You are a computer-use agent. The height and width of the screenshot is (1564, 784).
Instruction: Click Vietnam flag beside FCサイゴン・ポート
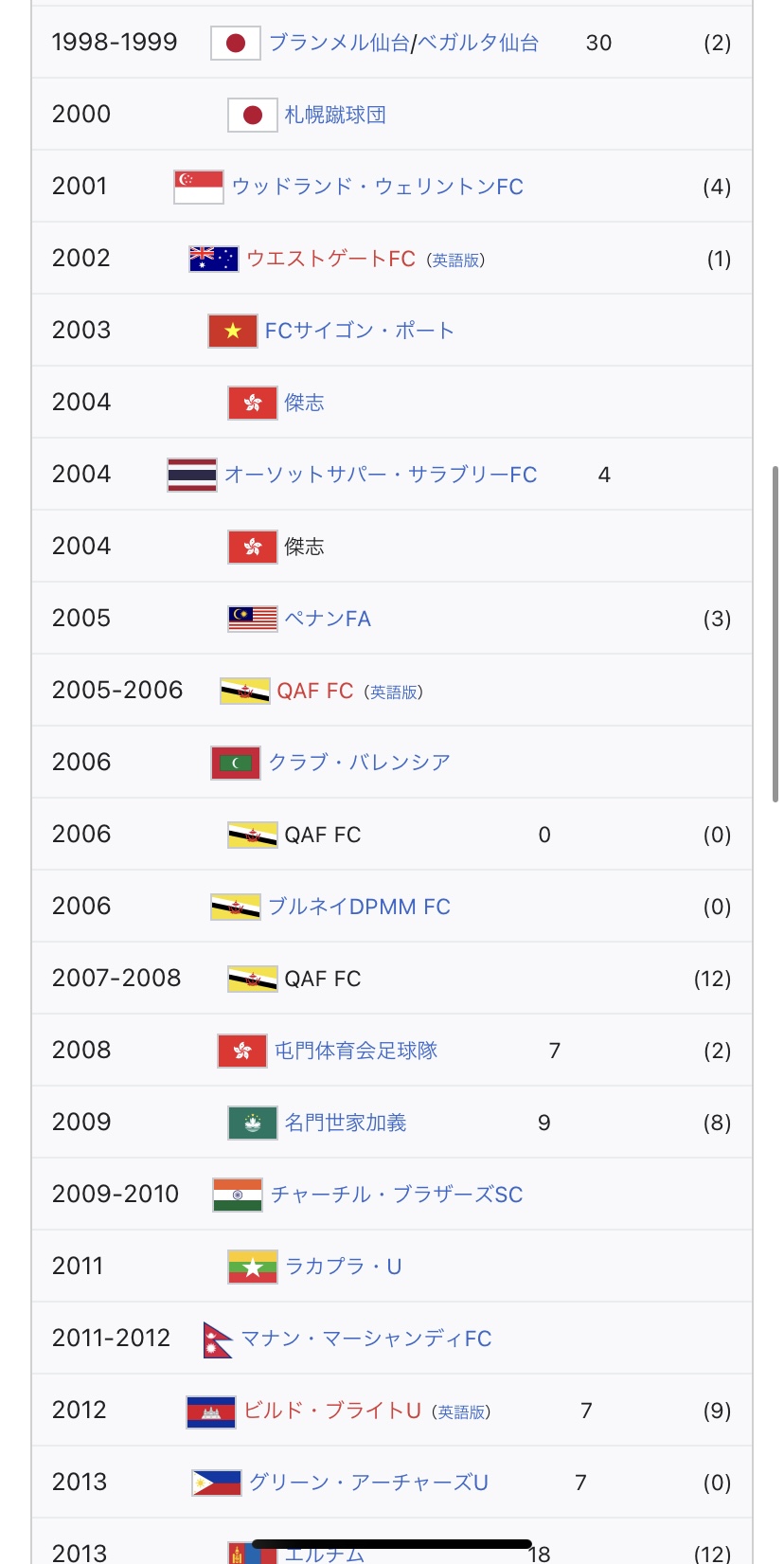[x=233, y=331]
